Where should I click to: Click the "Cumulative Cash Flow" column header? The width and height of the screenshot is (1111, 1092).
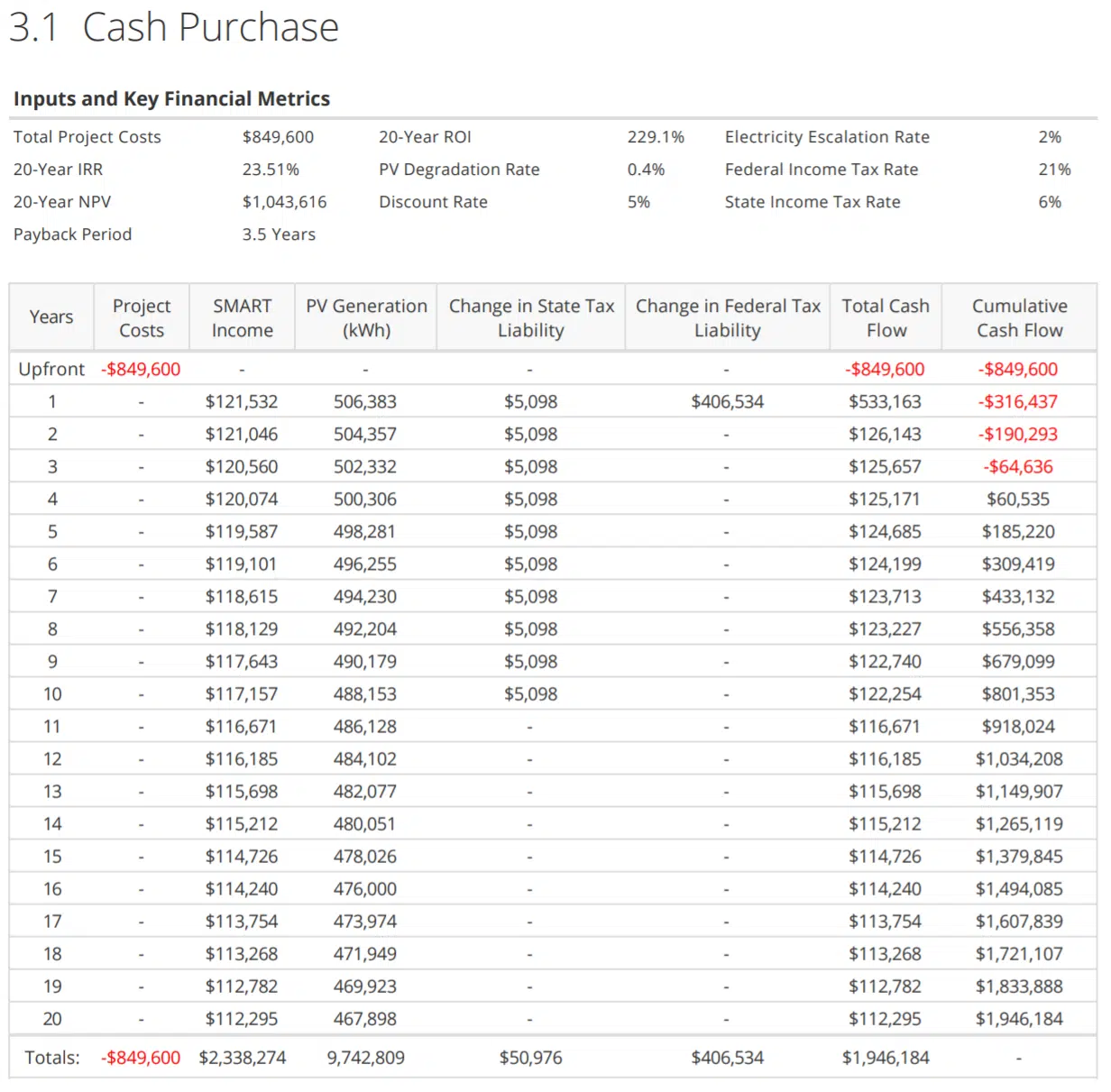[1019, 318]
